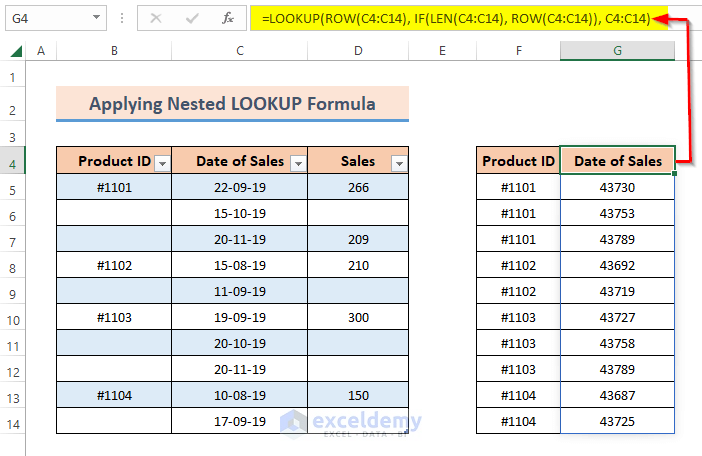The image size is (702, 456).
Task: Select cell with date 11-09-19
Action: click(x=240, y=291)
